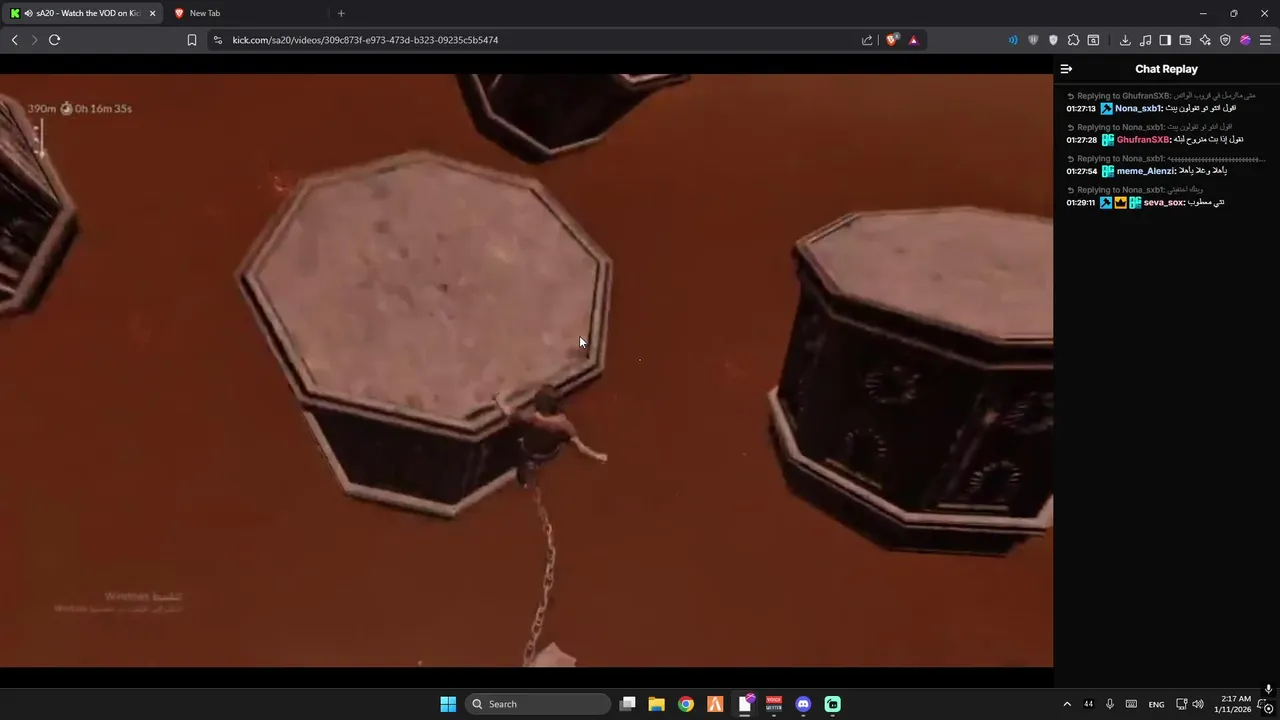The width and height of the screenshot is (1280, 720).
Task: Open the Brave VPN shield icon
Action: coord(1225,40)
